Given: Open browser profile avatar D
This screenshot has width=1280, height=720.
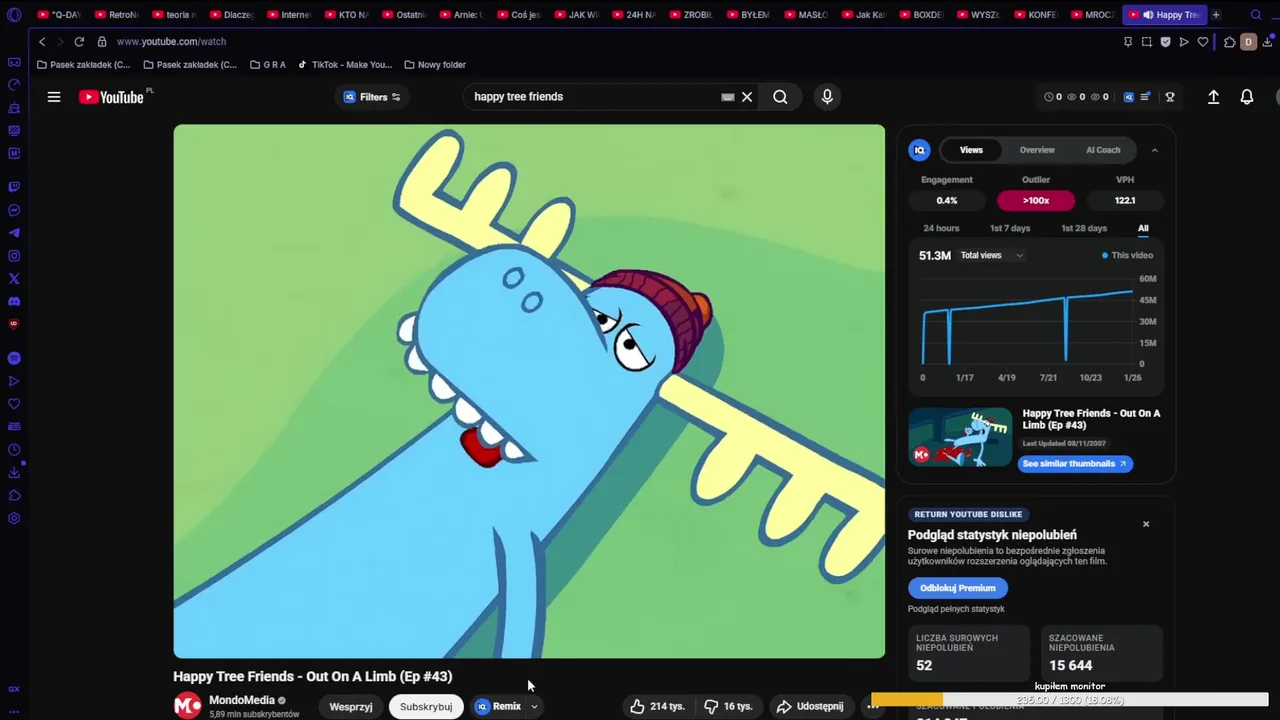Looking at the screenshot, I should [x=1248, y=42].
